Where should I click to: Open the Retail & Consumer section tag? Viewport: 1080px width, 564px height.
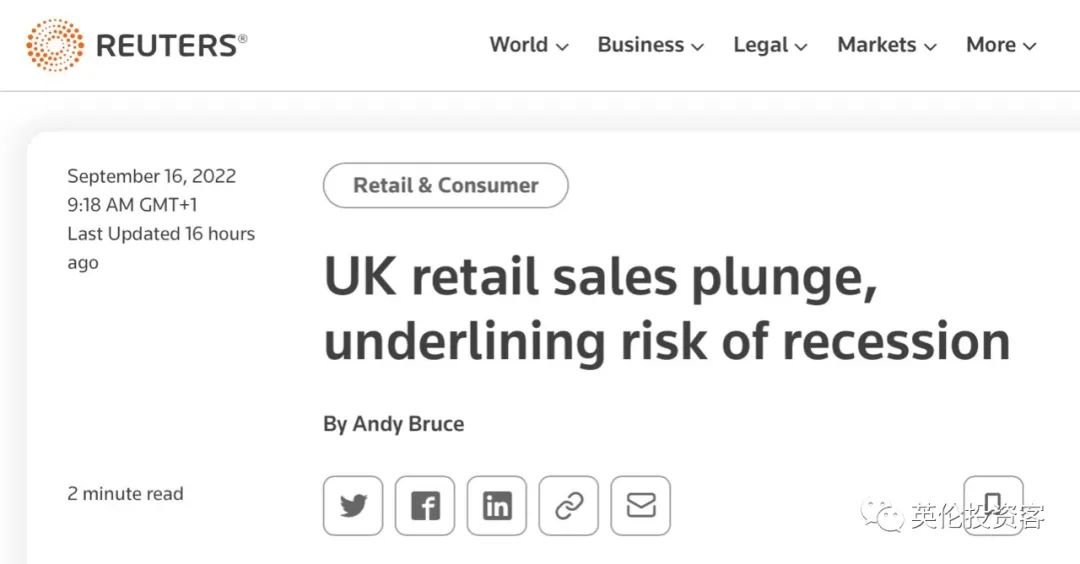(446, 185)
